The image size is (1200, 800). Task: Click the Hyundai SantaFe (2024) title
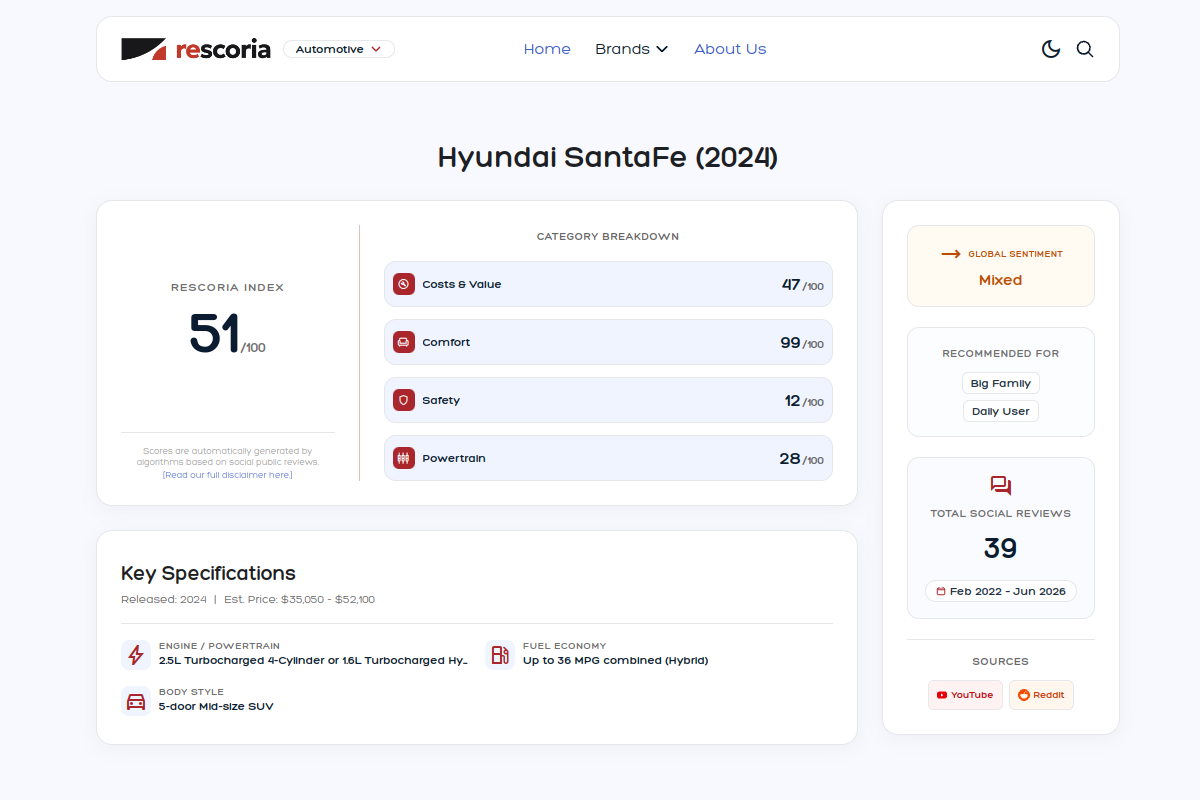[608, 158]
